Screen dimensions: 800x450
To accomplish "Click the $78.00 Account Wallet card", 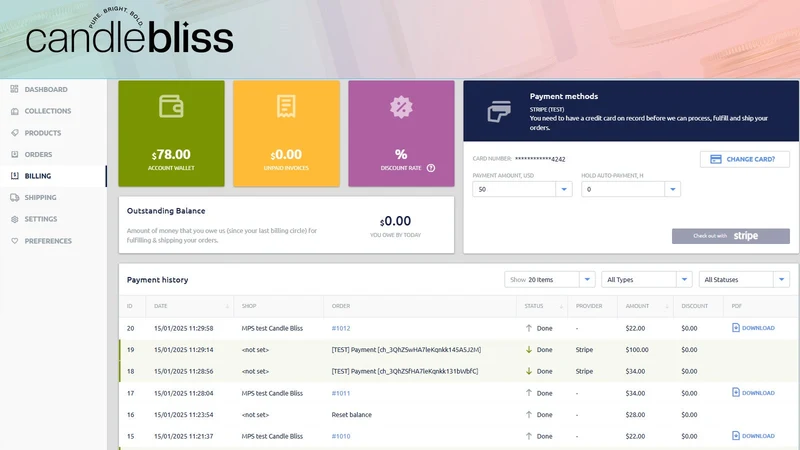I will [171, 134].
